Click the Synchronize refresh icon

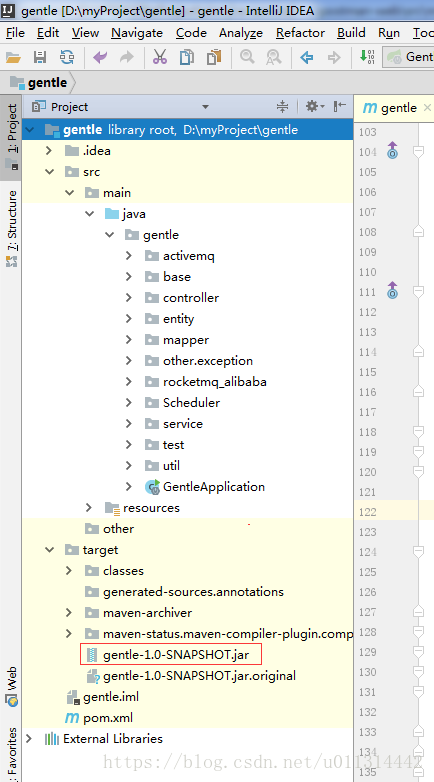tap(67, 57)
